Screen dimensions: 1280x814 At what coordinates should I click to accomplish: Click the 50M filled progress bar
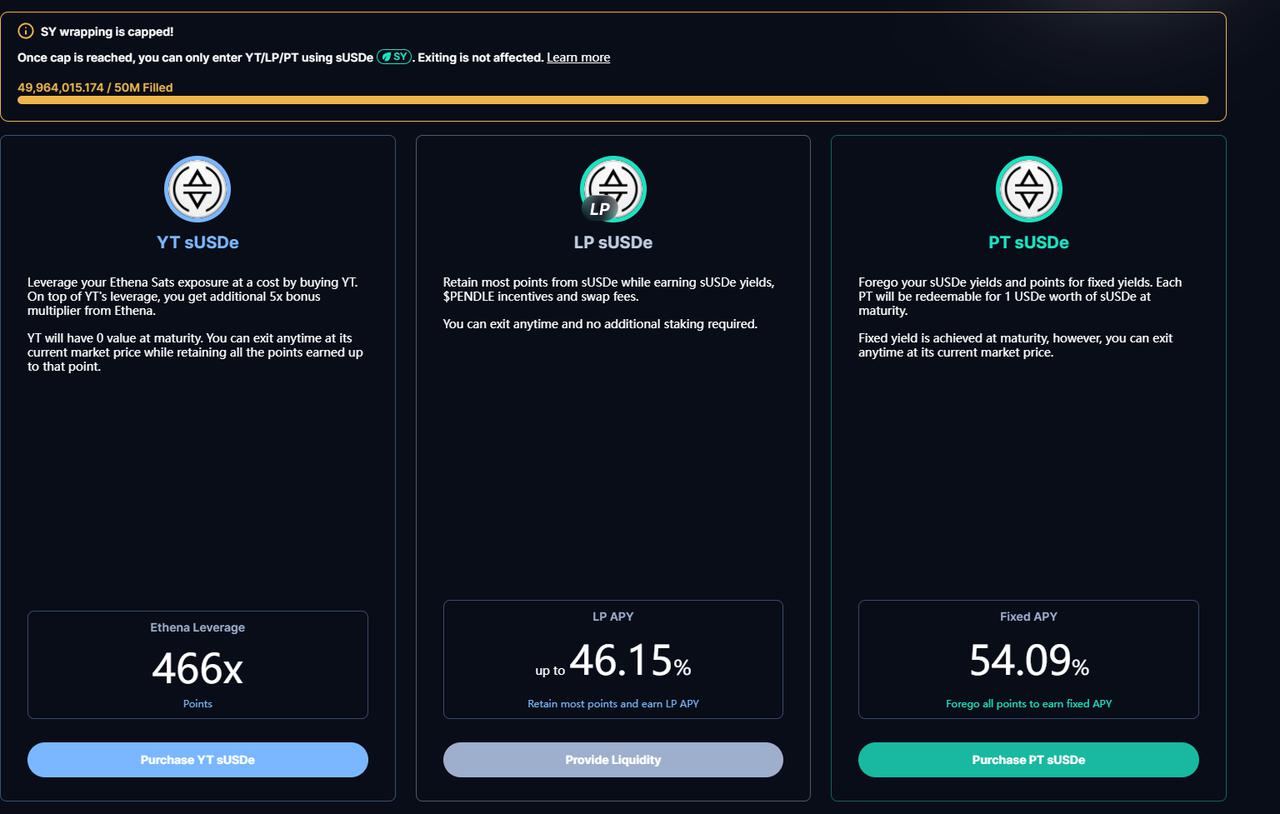pos(613,100)
